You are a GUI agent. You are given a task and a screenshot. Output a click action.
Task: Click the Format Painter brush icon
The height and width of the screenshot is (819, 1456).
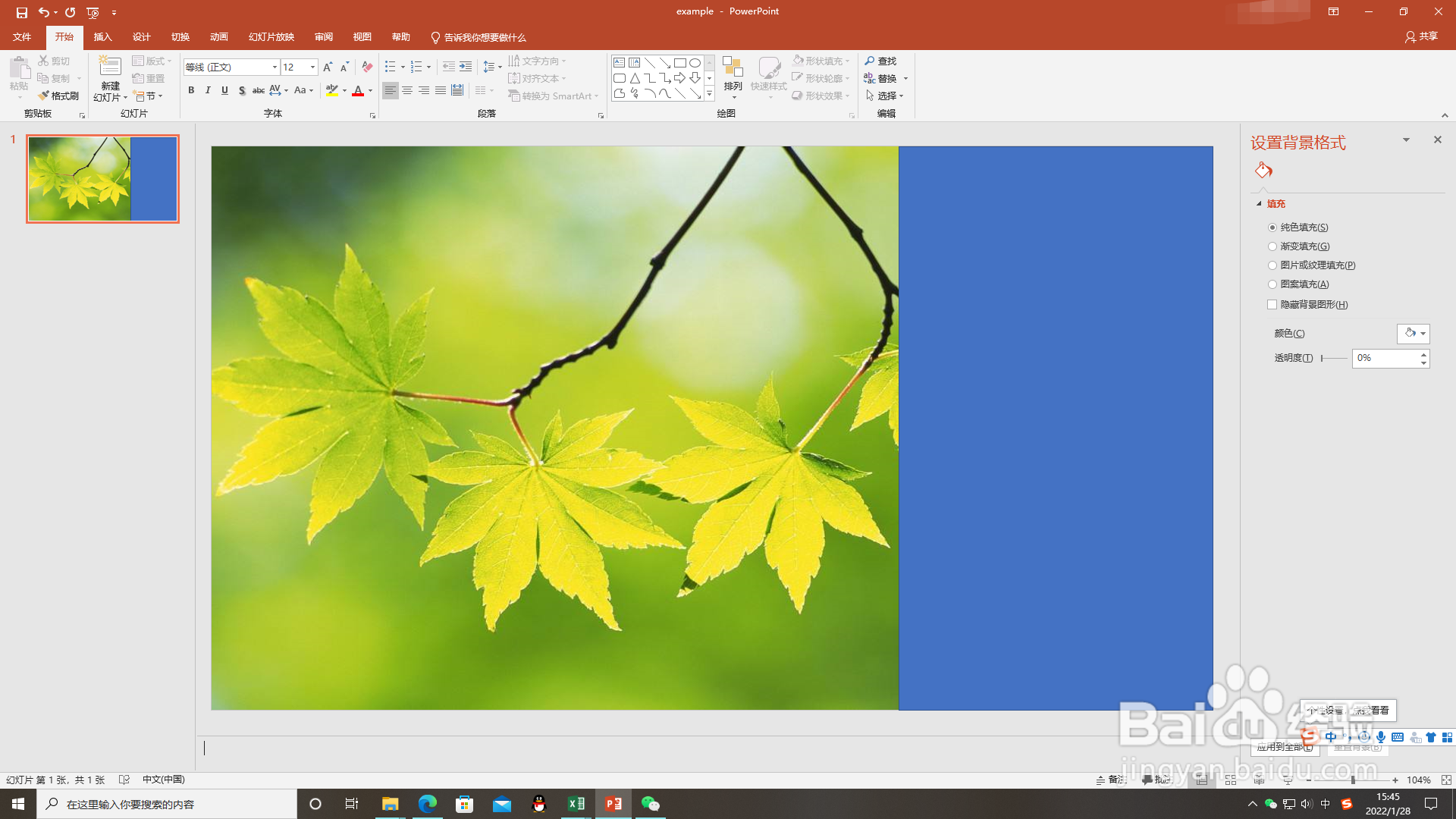click(x=44, y=96)
